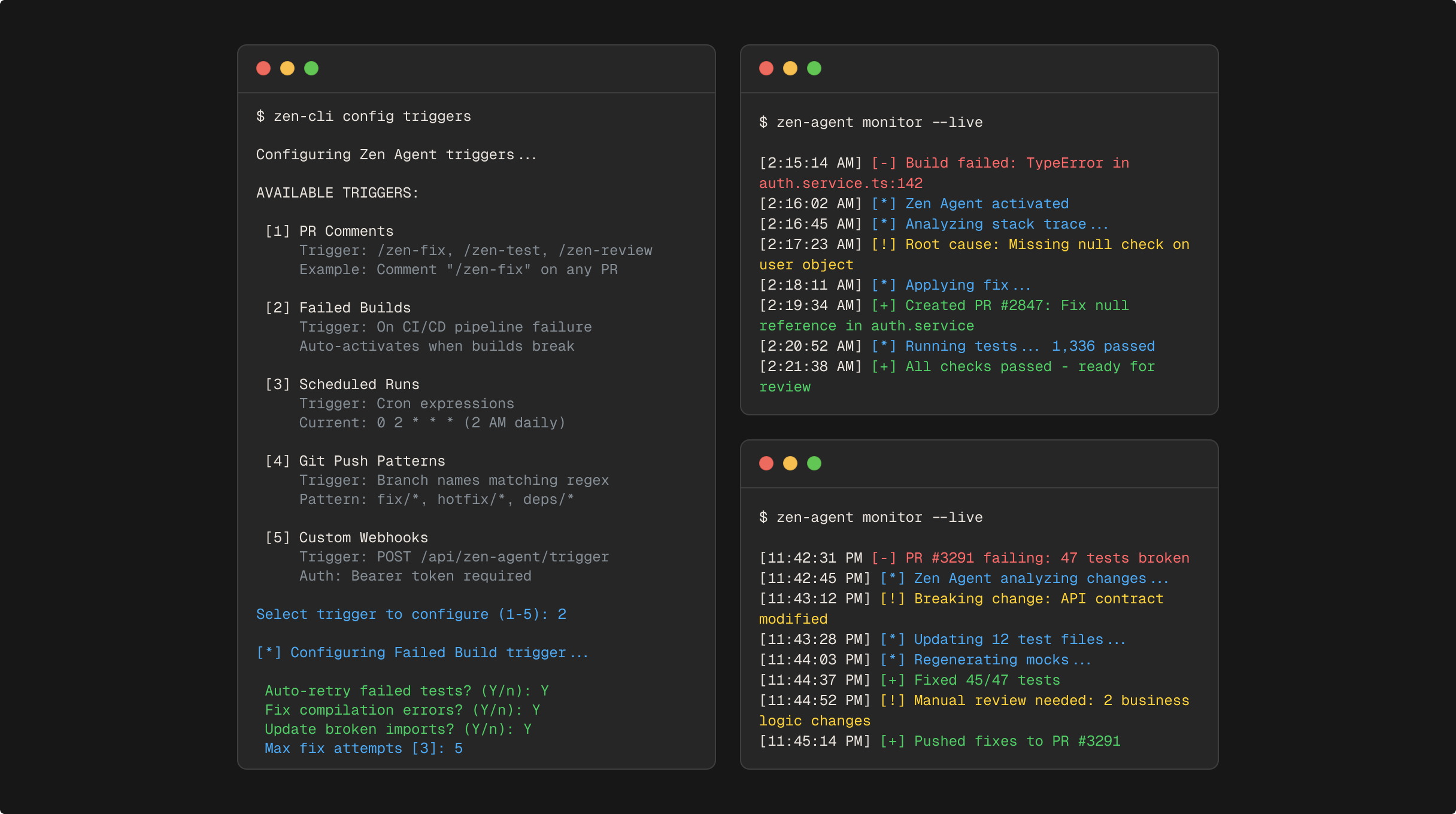Click 'Trigger: /zen-fix, /zen-test, /zen-review' line

coord(476,250)
